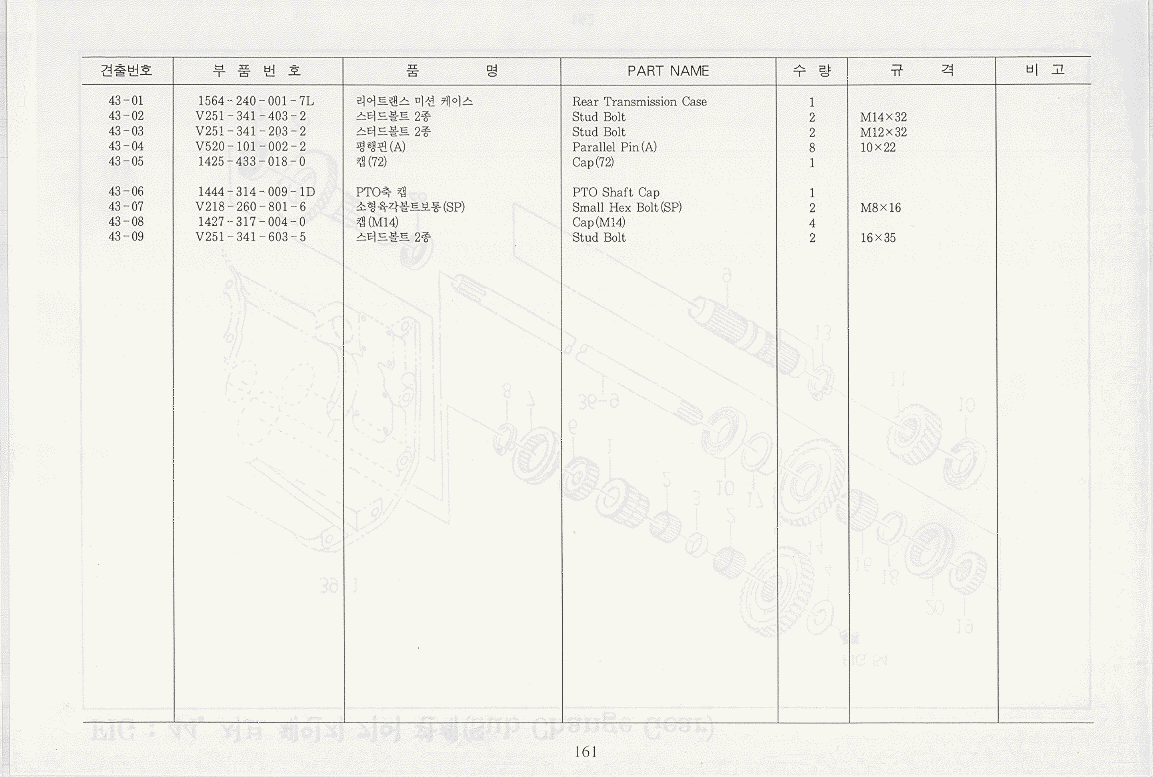The width and height of the screenshot is (1153, 777).
Task: Select part number V218-260-801-6
Action: pyautogui.click(x=251, y=207)
